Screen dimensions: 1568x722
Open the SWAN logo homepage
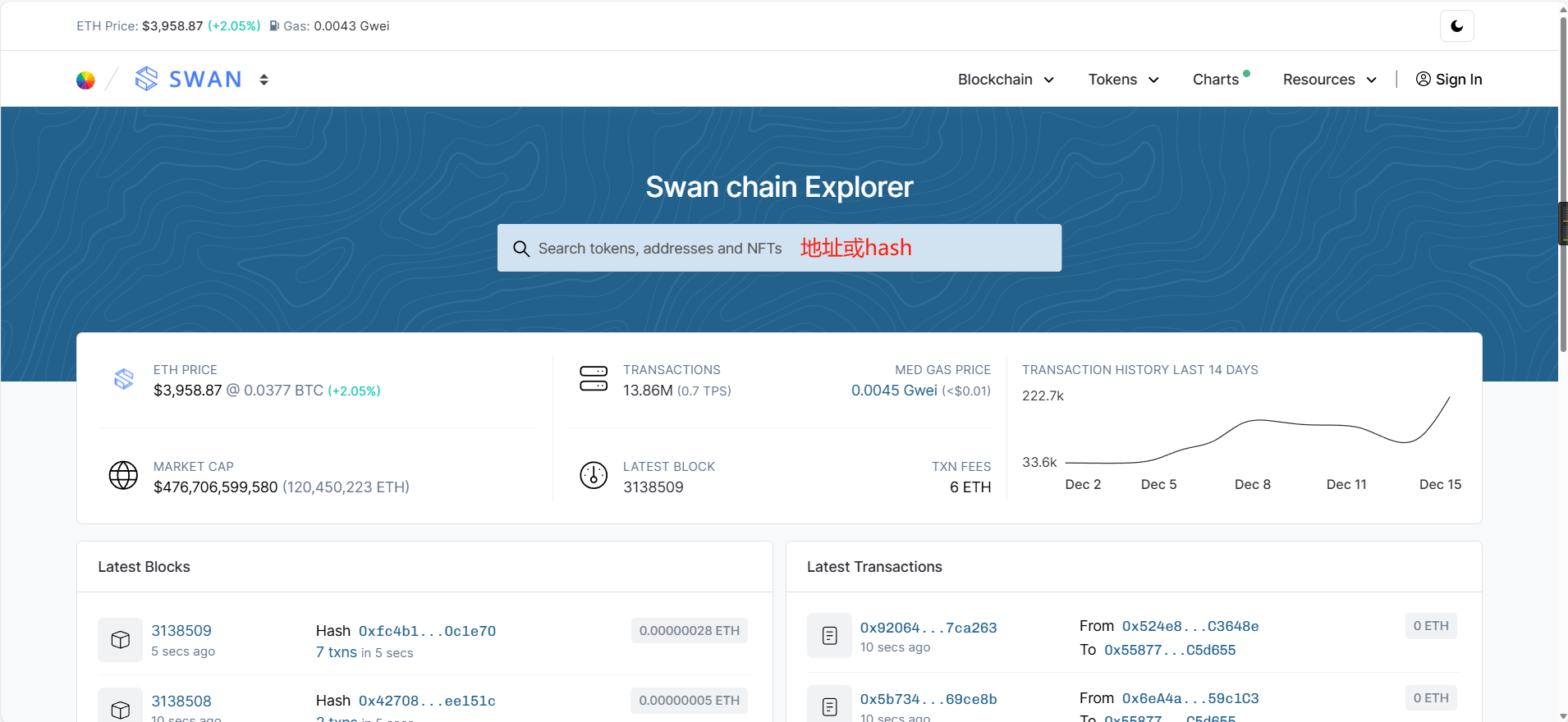[x=189, y=79]
